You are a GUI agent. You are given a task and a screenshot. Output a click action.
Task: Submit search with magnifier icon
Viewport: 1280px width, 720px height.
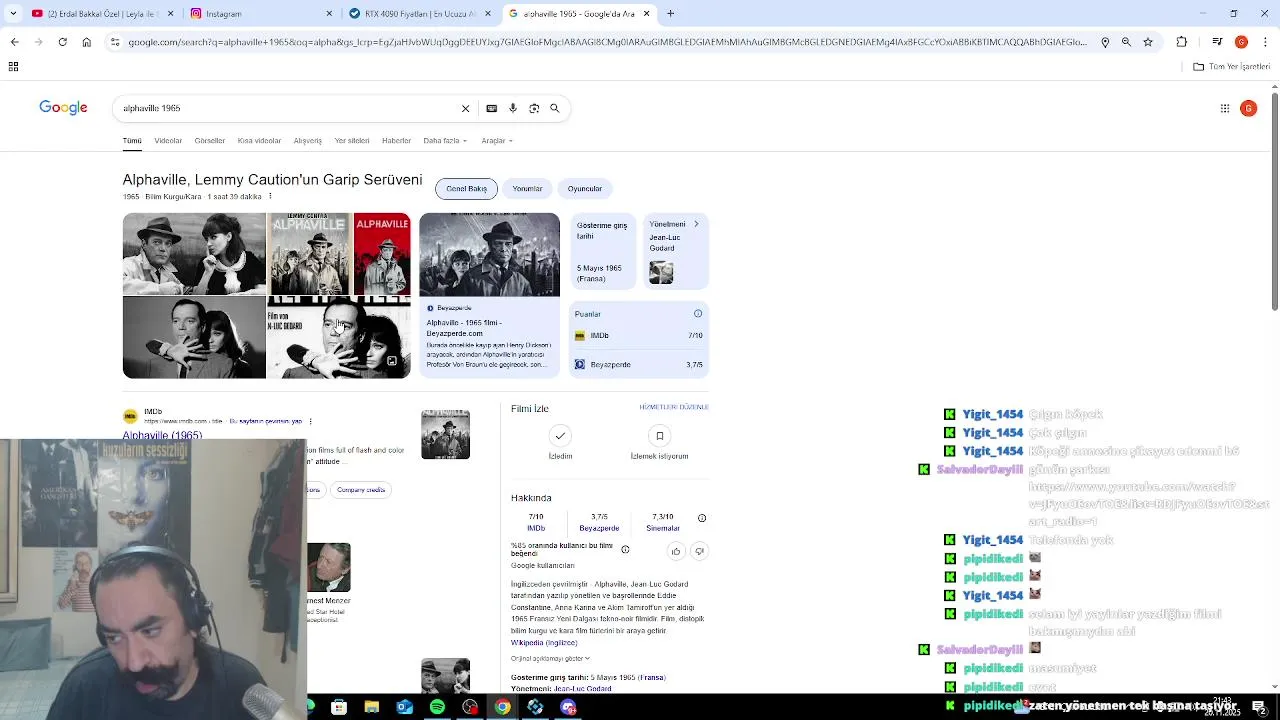click(555, 108)
